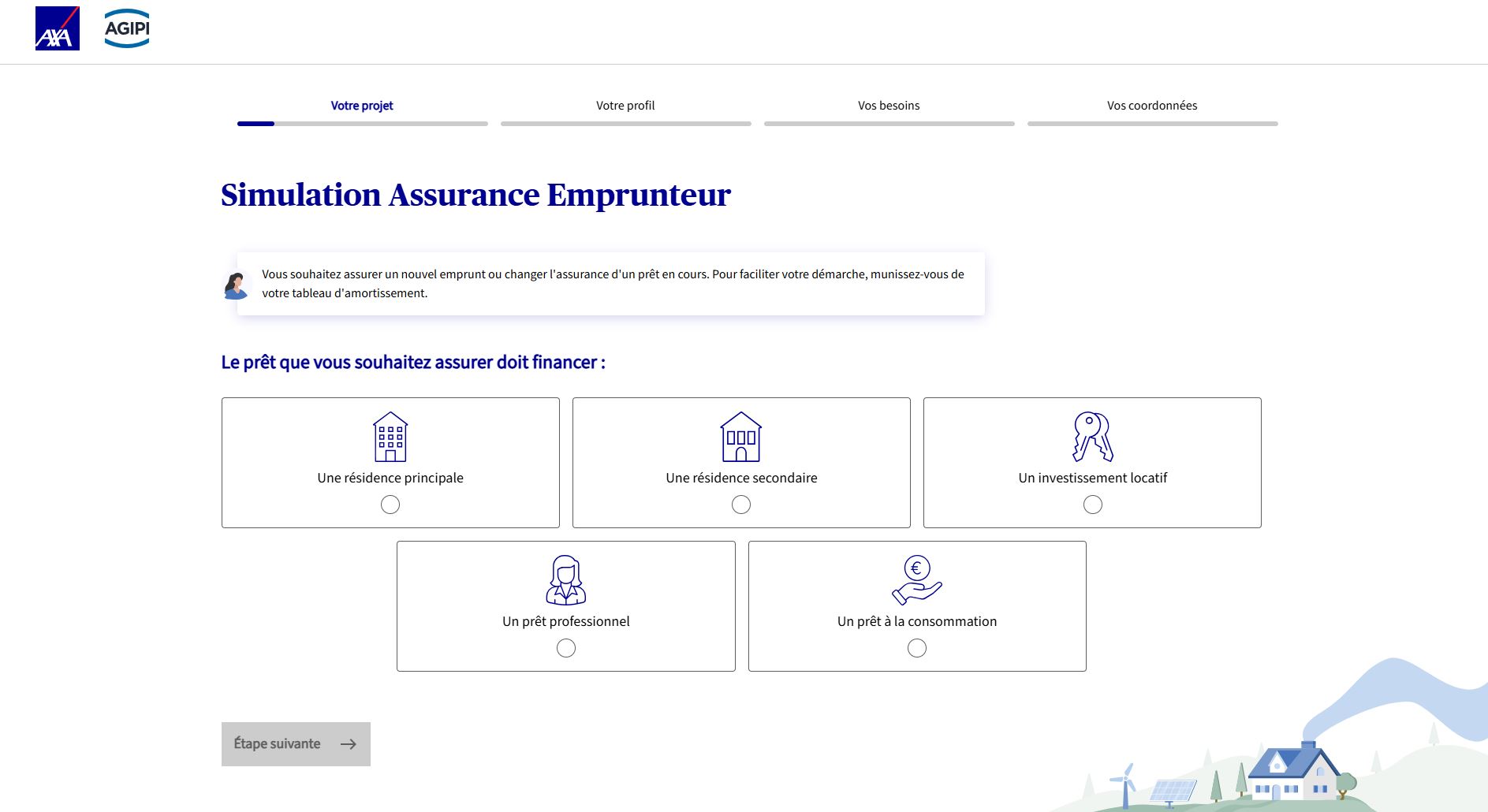Click the keys icon for investissement locatif

[x=1092, y=437]
